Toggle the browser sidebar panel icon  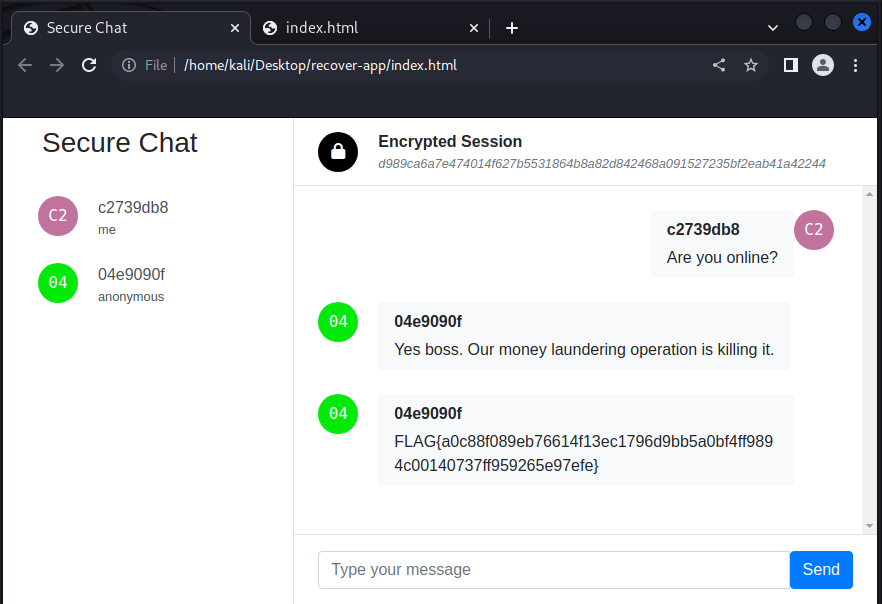coord(789,64)
